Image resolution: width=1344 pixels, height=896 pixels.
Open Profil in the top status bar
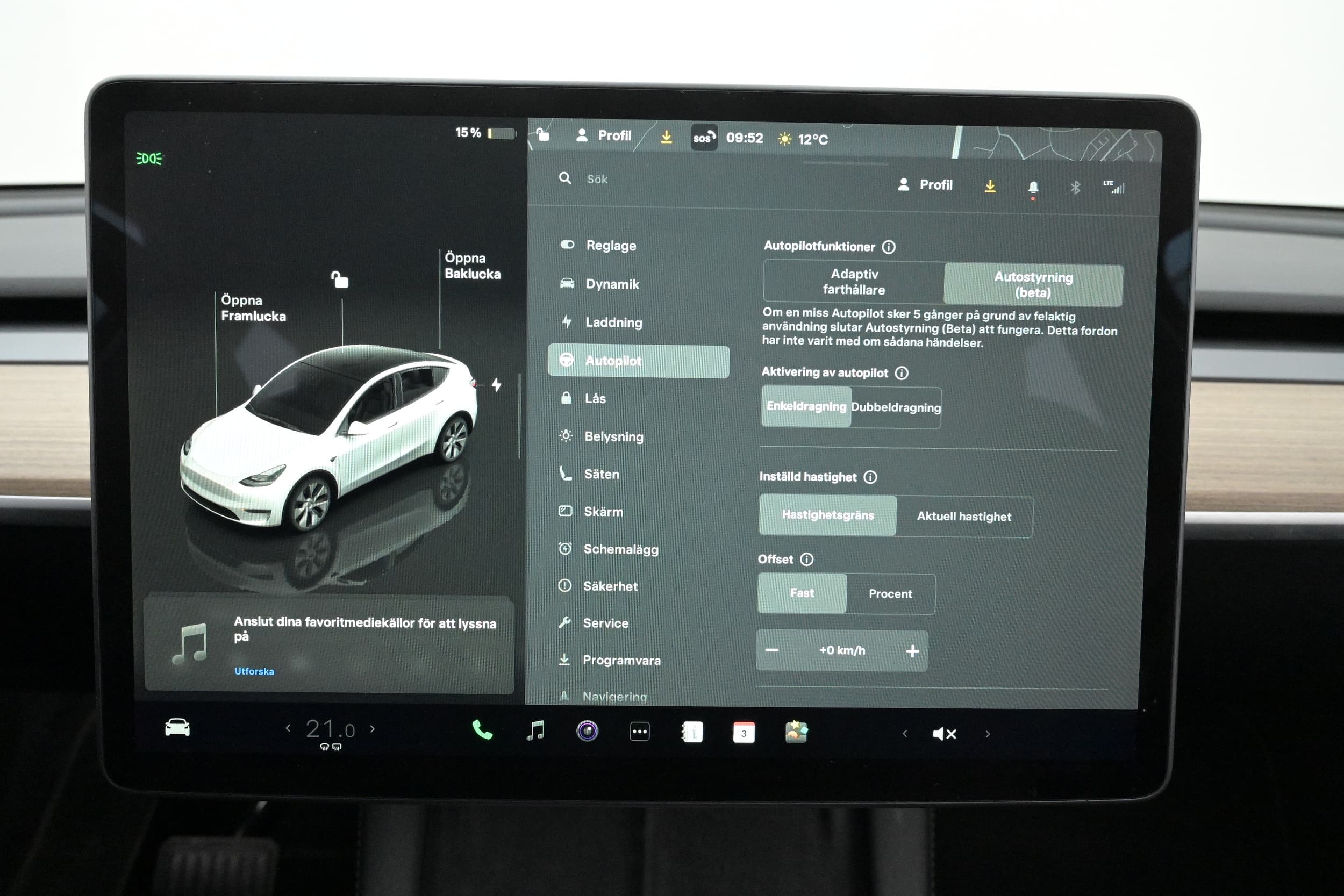click(604, 135)
